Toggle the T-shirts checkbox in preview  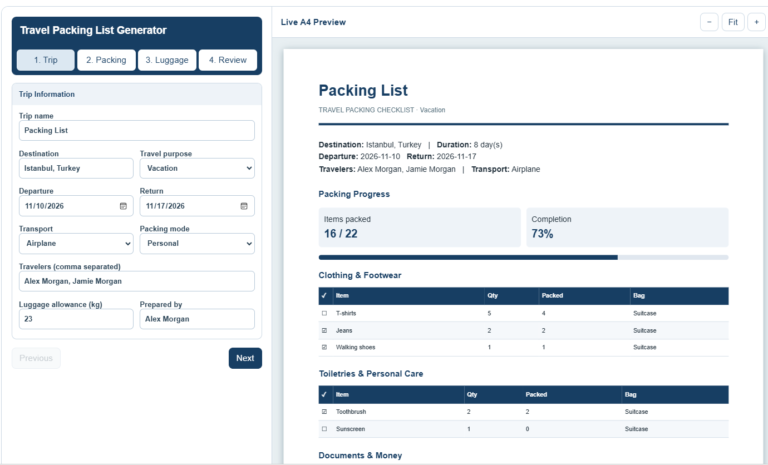tap(324, 313)
